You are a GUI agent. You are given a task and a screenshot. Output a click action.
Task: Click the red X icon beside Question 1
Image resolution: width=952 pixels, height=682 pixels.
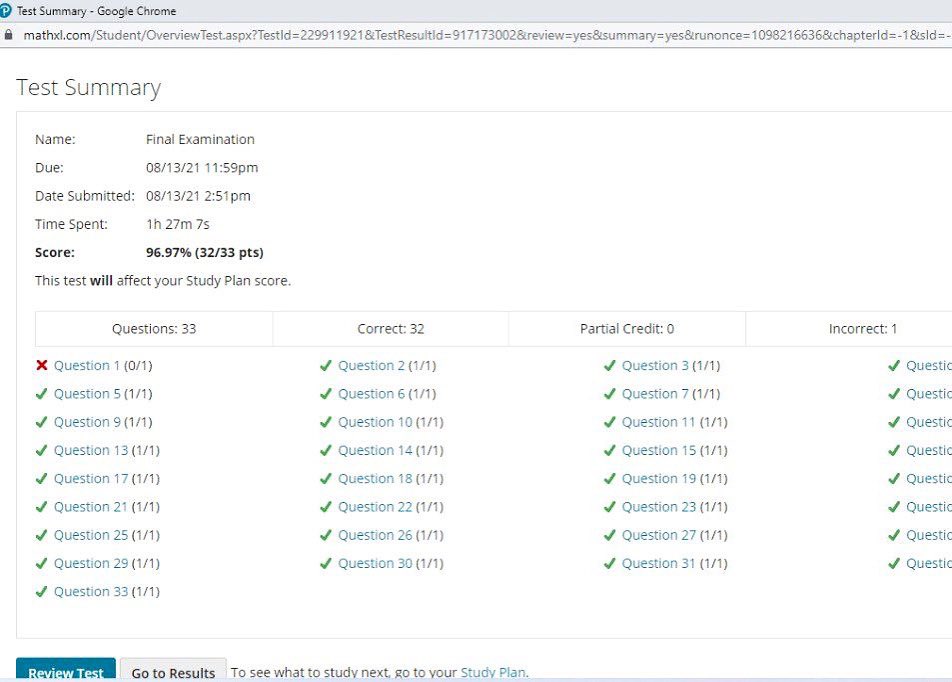click(x=41, y=365)
